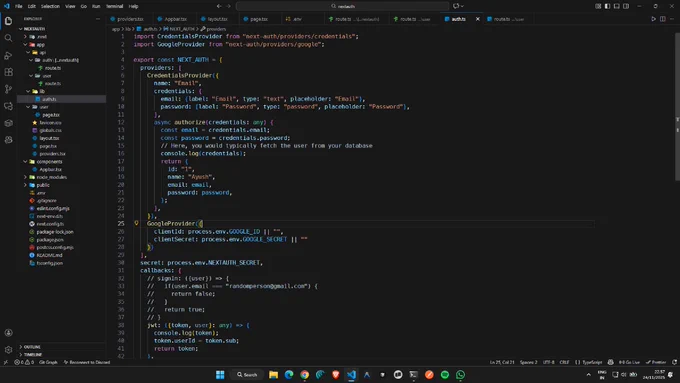680x383 pixels.
Task: Open Run and Debug view
Action: click(8, 55)
